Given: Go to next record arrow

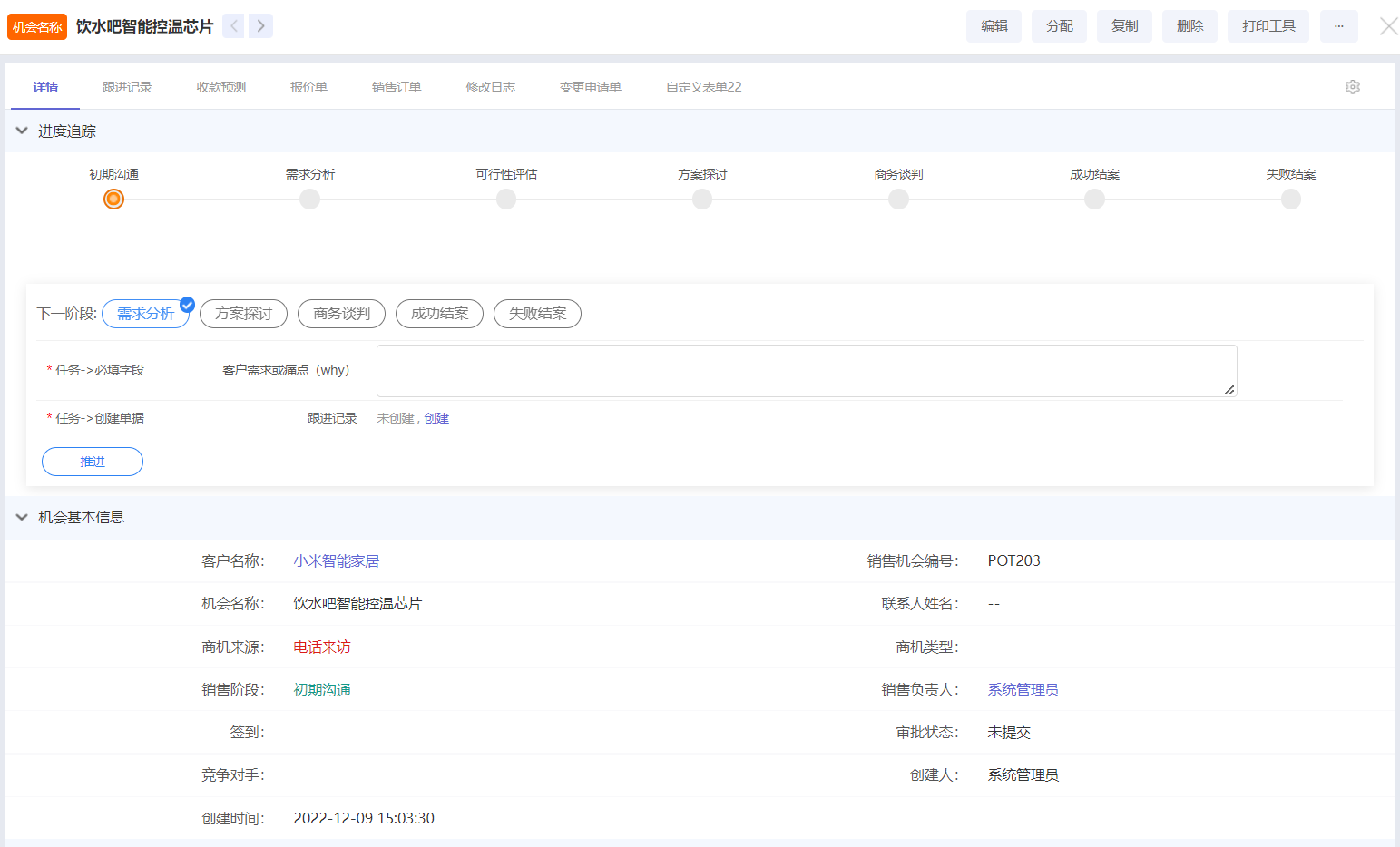Looking at the screenshot, I should point(261,26).
